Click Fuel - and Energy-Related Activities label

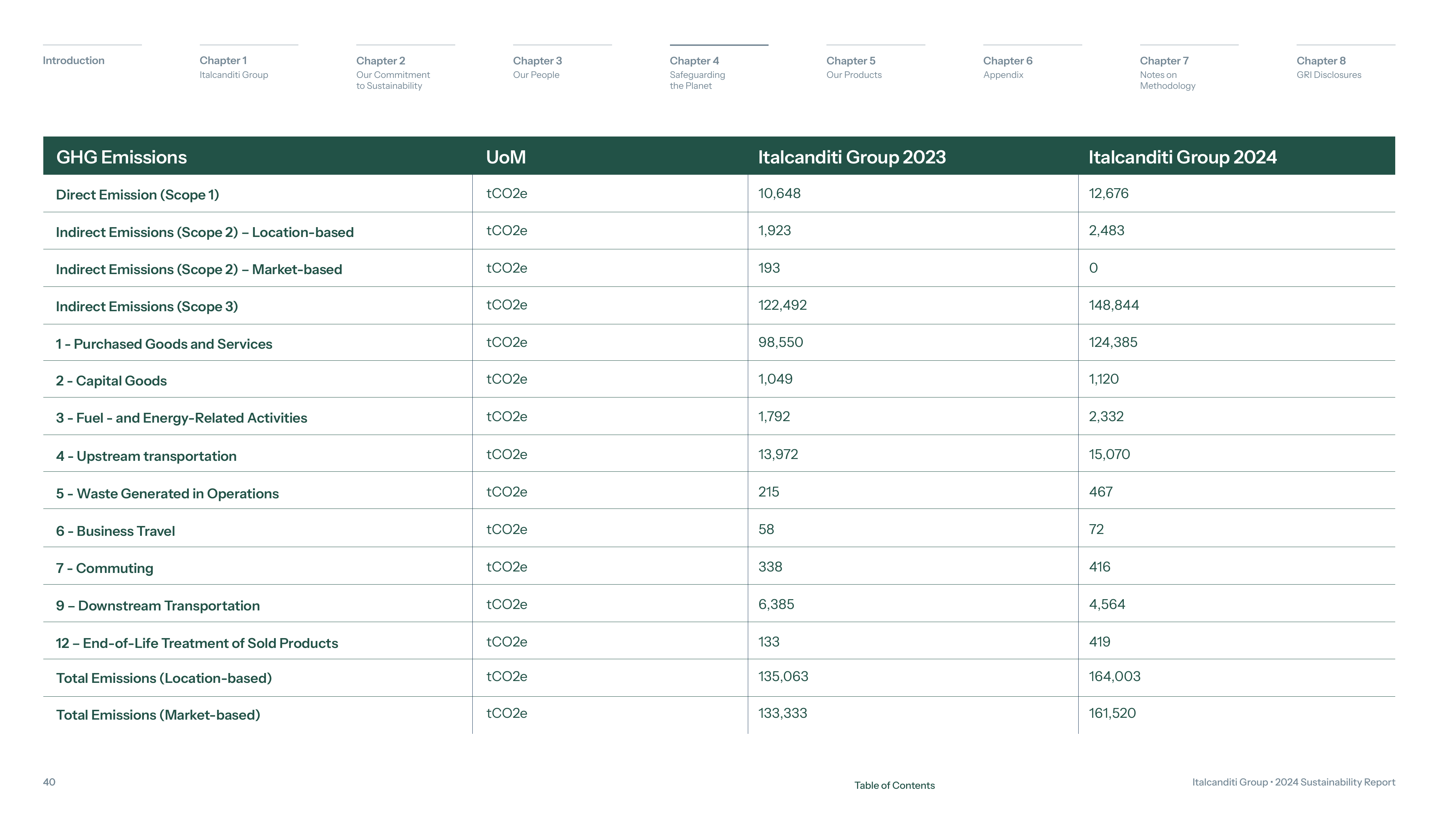[182, 418]
